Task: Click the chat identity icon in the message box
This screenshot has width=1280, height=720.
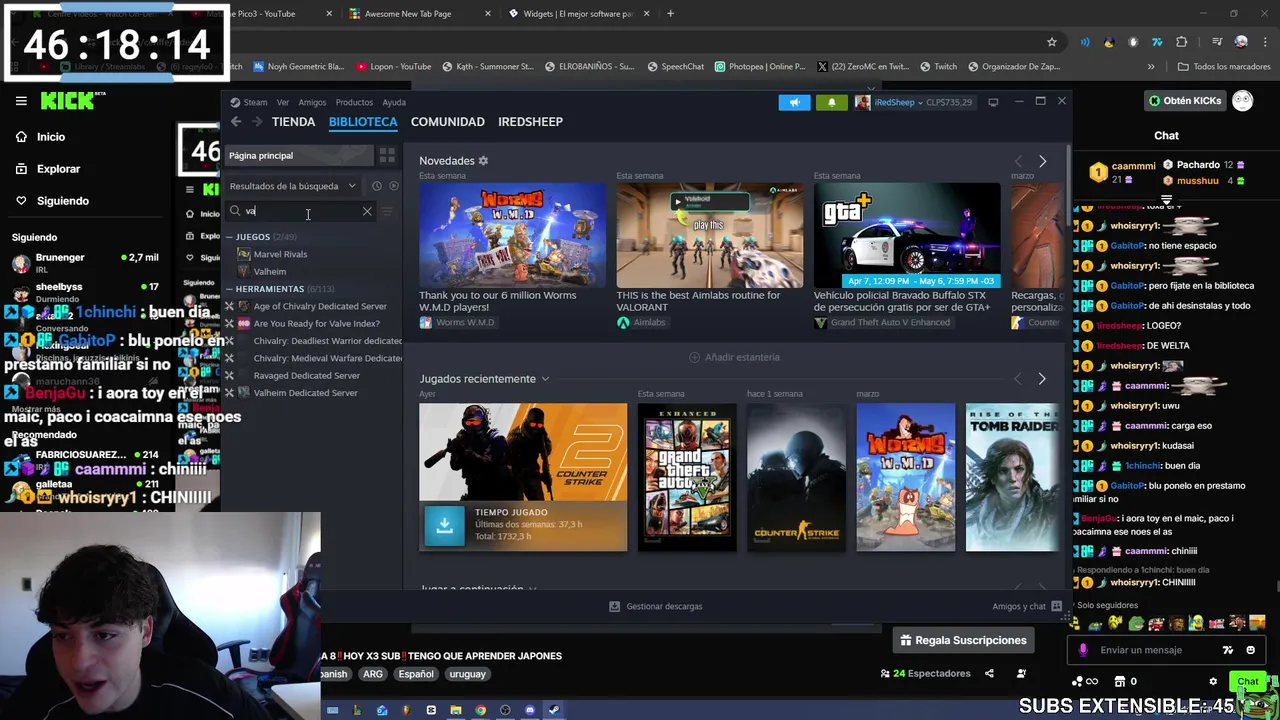Action: click(1083, 650)
